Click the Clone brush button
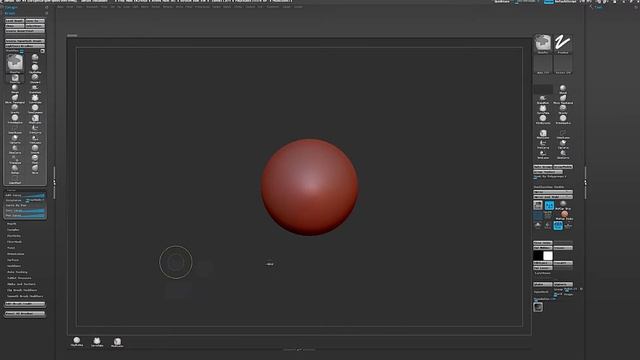Screen dimensions: 640x360 15,26
